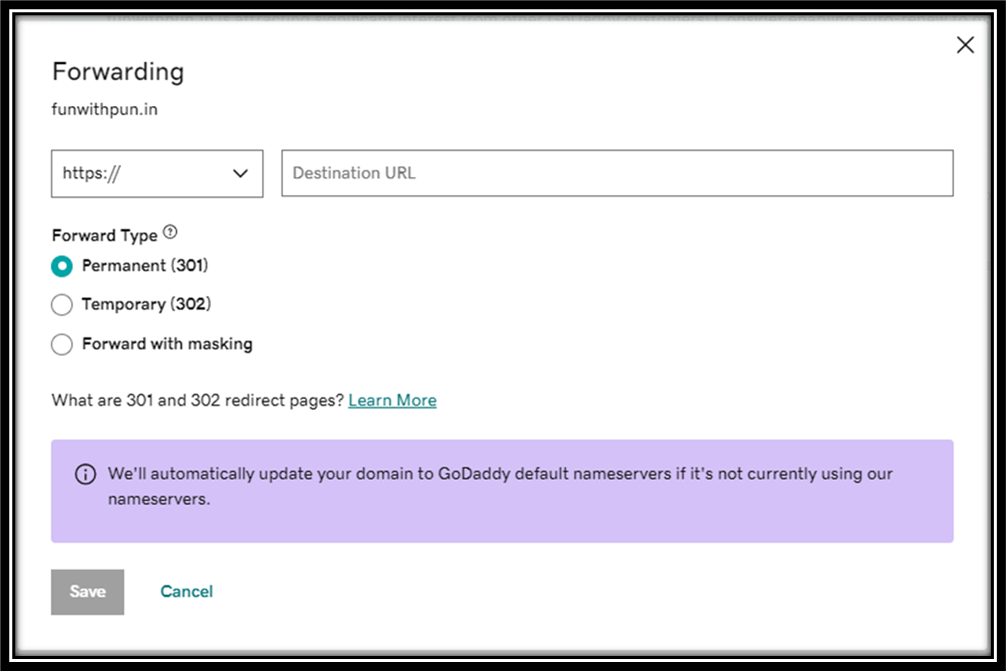Click the 301 and 302 redirect pages question text
Screen dimensions: 1006x671
point(198,400)
